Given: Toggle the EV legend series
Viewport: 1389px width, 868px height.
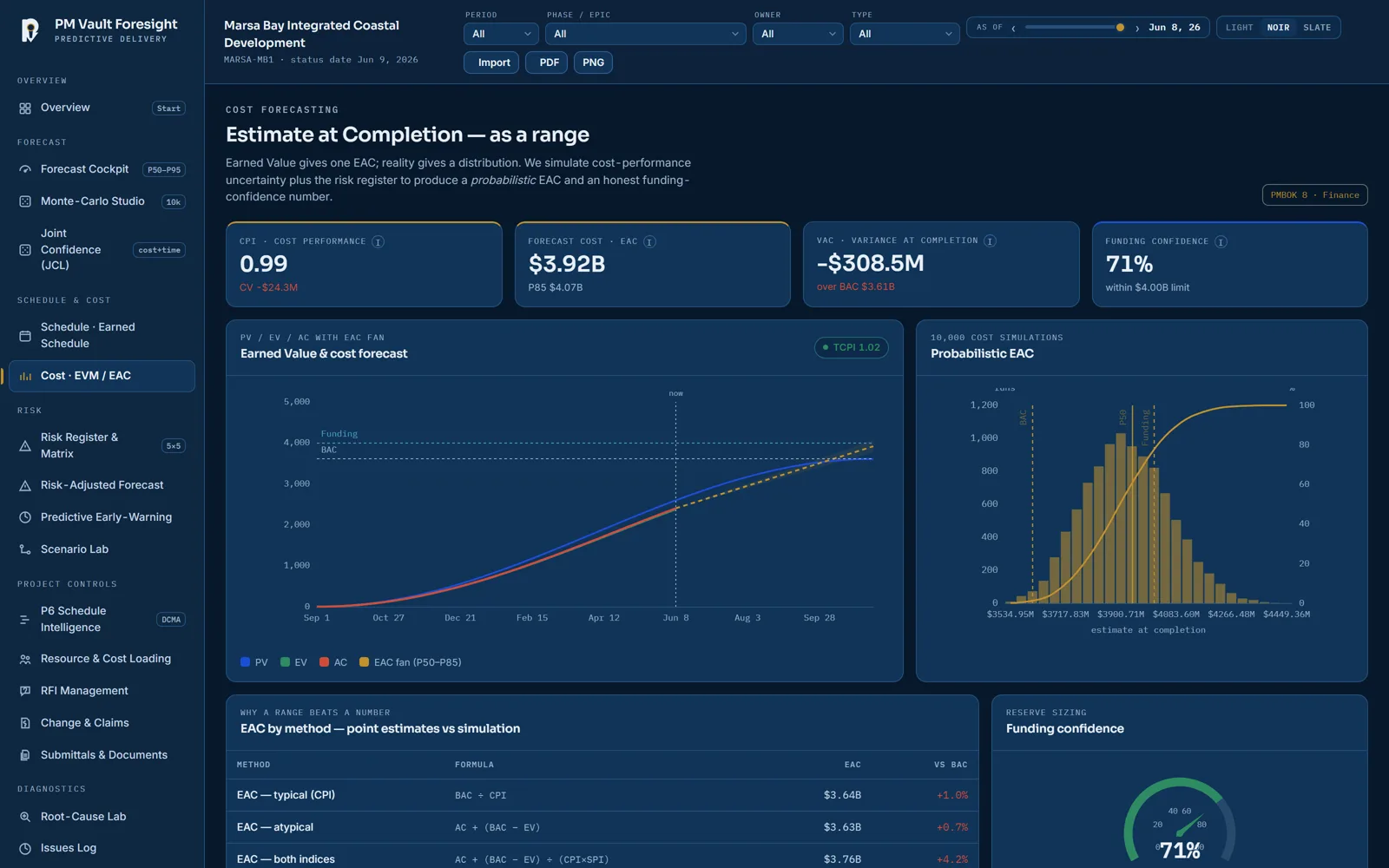Looking at the screenshot, I should coord(294,662).
